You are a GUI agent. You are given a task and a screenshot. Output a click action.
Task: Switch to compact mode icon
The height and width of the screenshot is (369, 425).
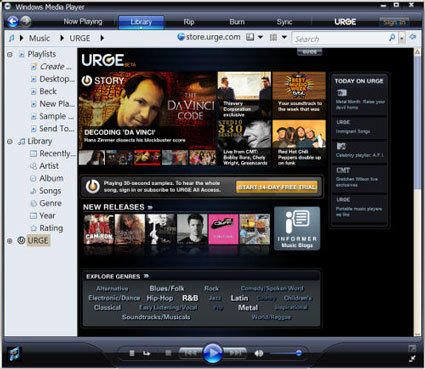412,359
